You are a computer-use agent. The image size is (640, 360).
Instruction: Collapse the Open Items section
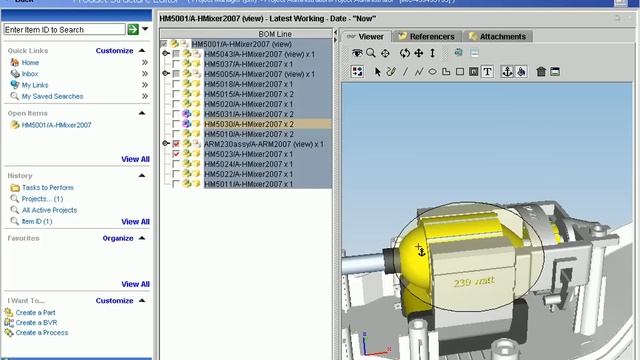[142, 113]
